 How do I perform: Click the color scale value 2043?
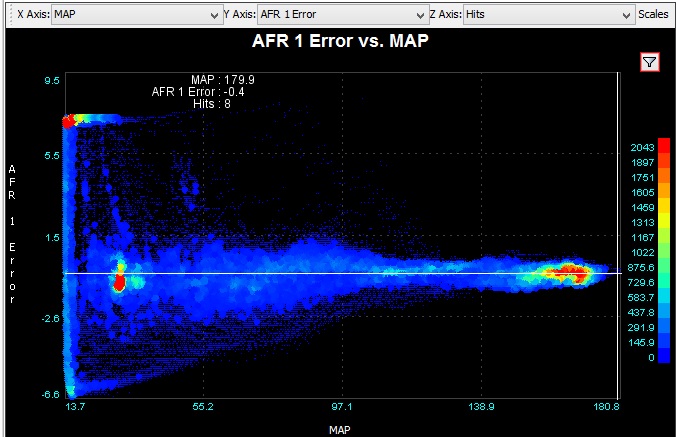(x=642, y=147)
